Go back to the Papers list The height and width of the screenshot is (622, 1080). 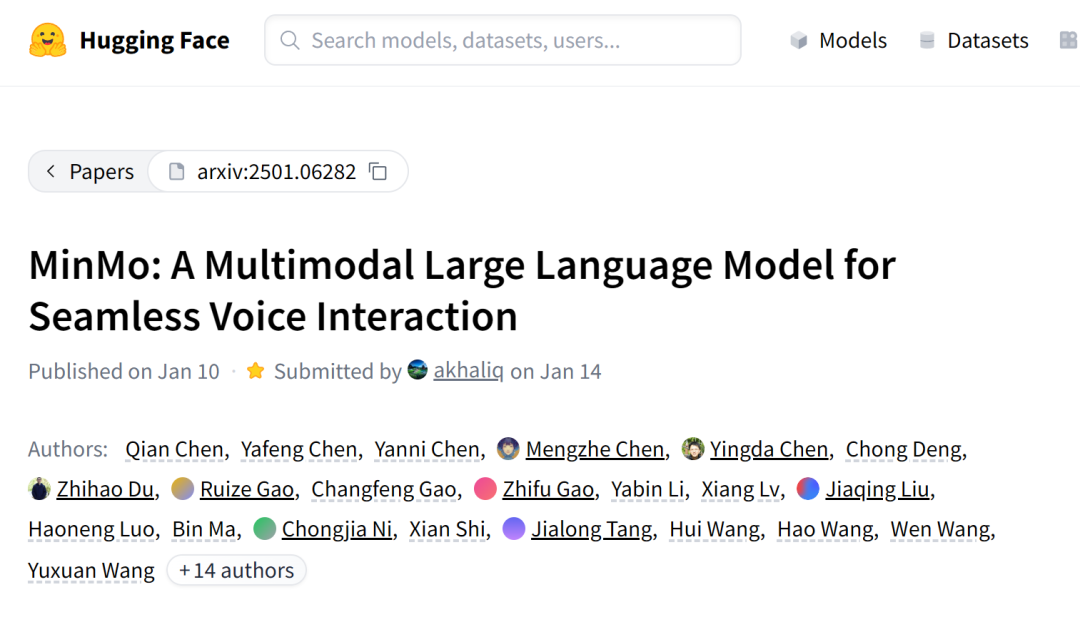click(90, 172)
